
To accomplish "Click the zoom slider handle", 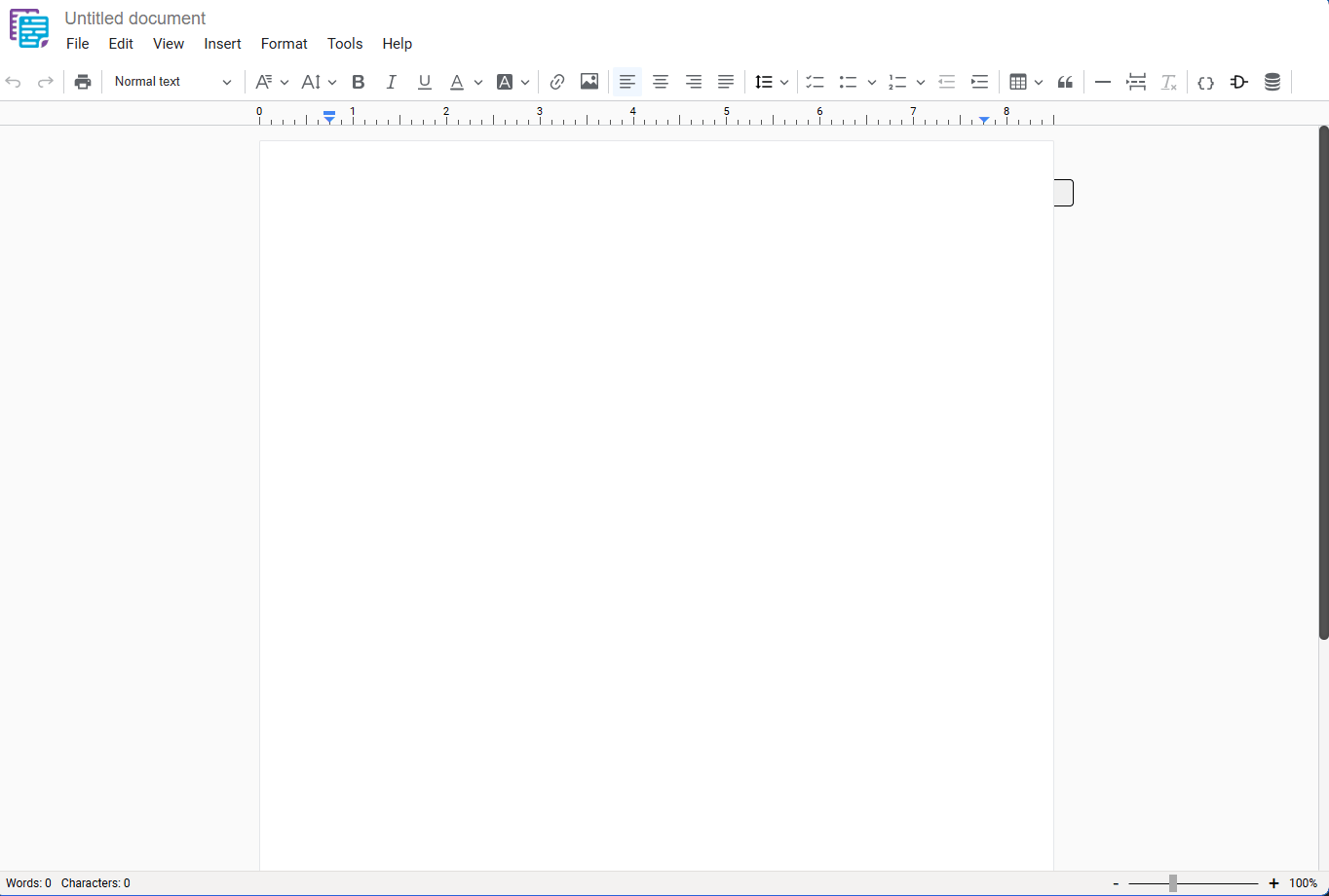I will (1173, 883).
